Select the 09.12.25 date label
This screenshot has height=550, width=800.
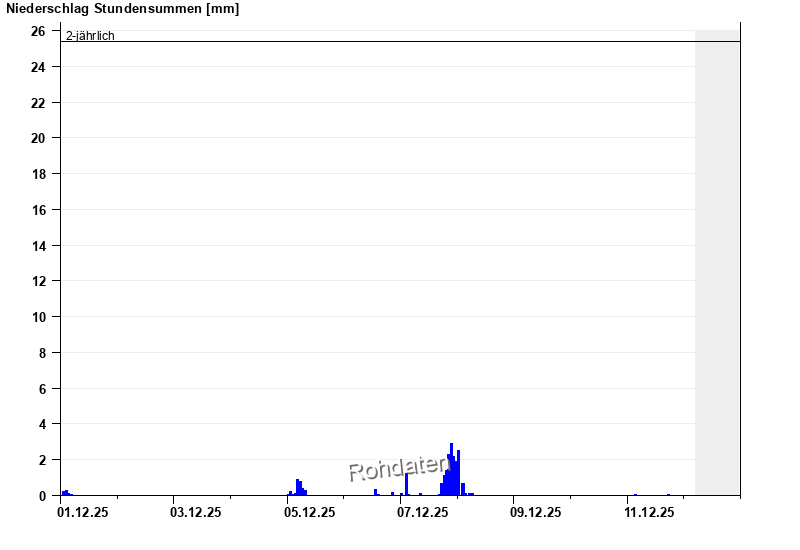tap(535, 513)
